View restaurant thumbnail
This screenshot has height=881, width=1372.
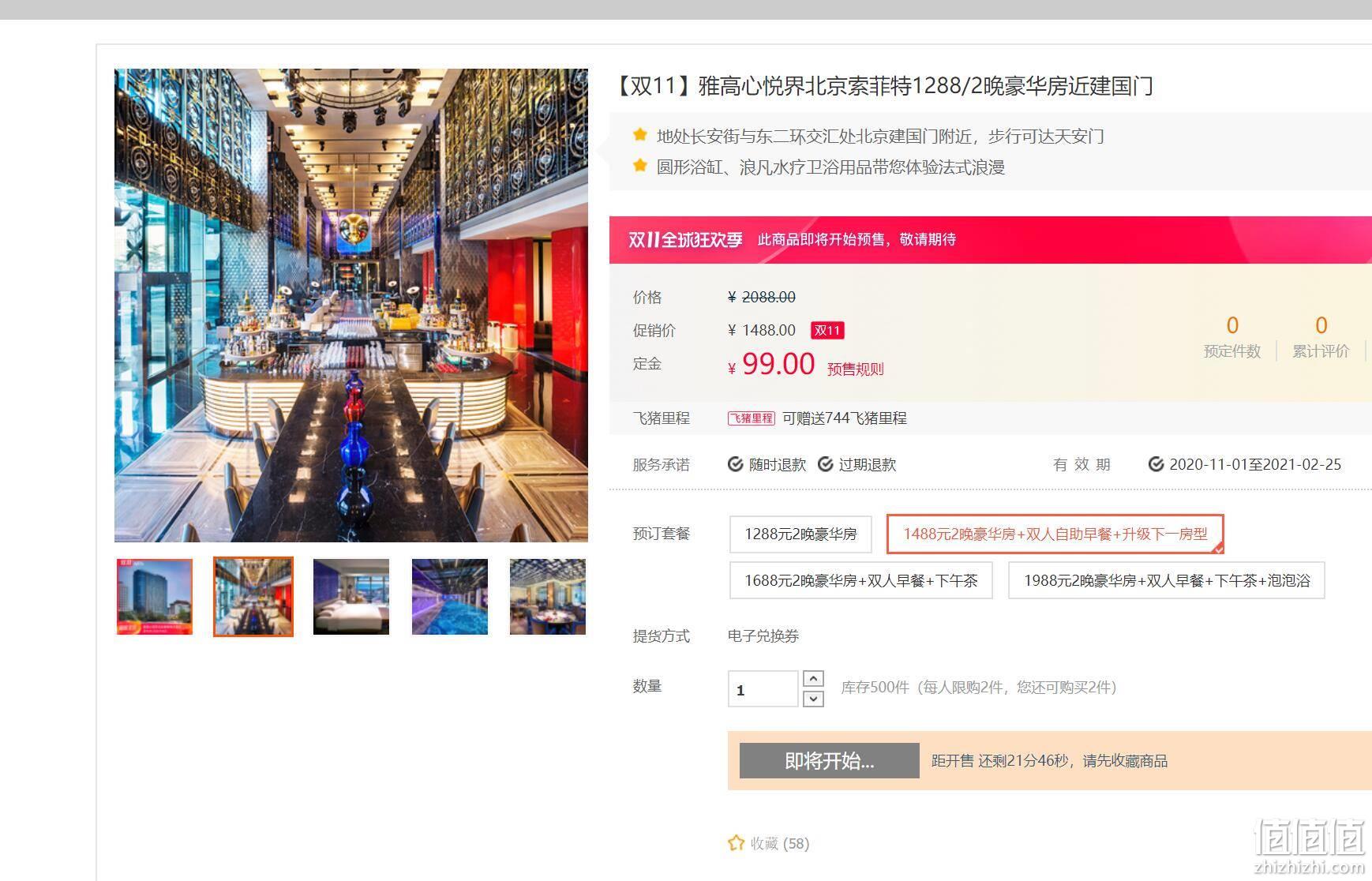(x=548, y=597)
